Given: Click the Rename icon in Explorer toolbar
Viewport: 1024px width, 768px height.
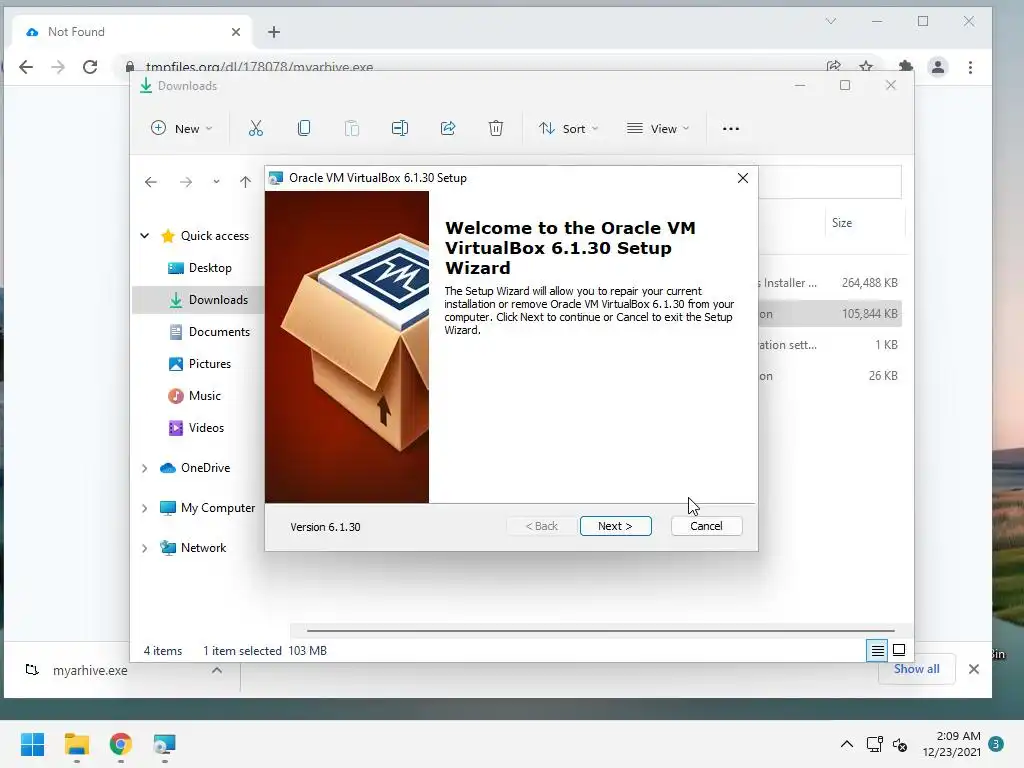Looking at the screenshot, I should [x=400, y=129].
